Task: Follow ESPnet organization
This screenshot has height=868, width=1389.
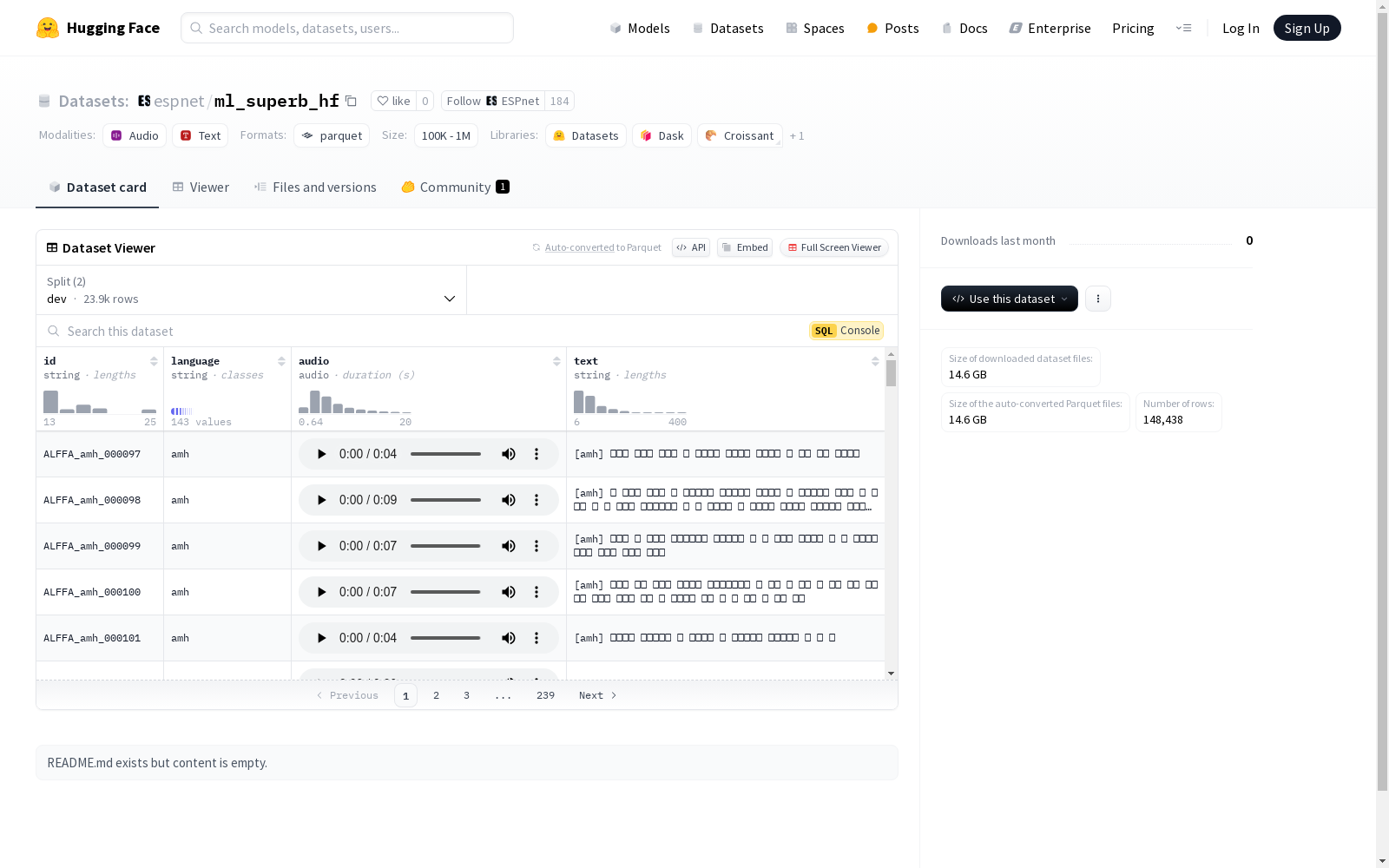Action: (x=492, y=101)
